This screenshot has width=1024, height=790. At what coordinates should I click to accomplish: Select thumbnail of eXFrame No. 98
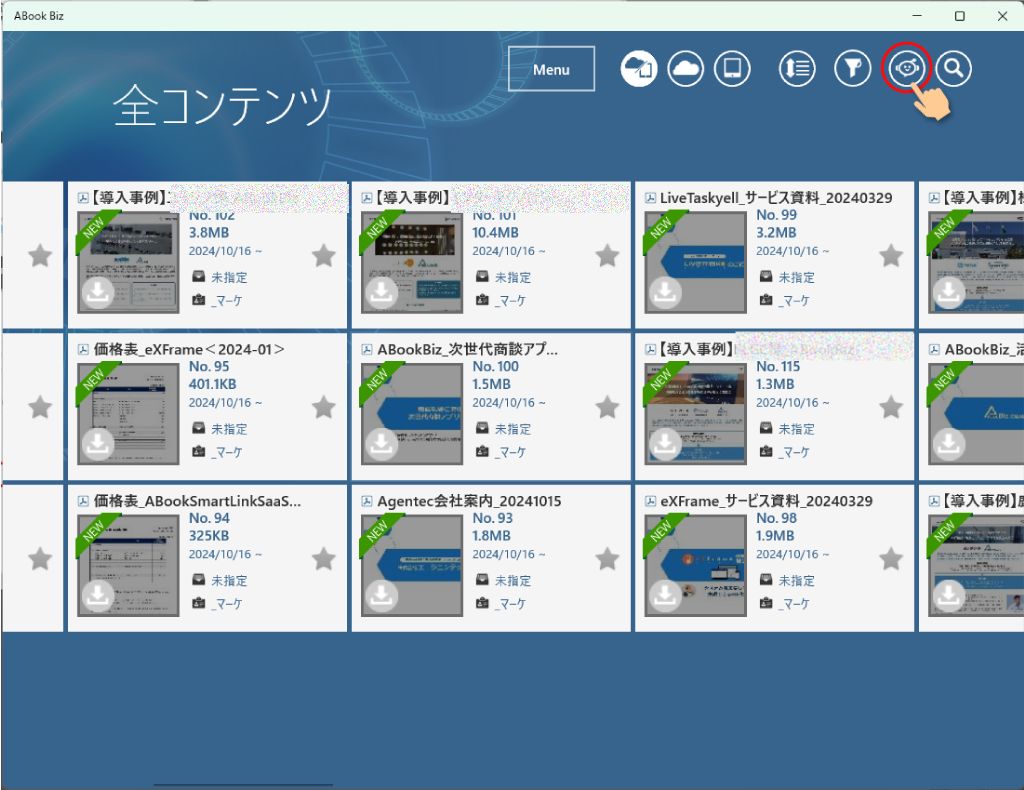click(x=695, y=565)
